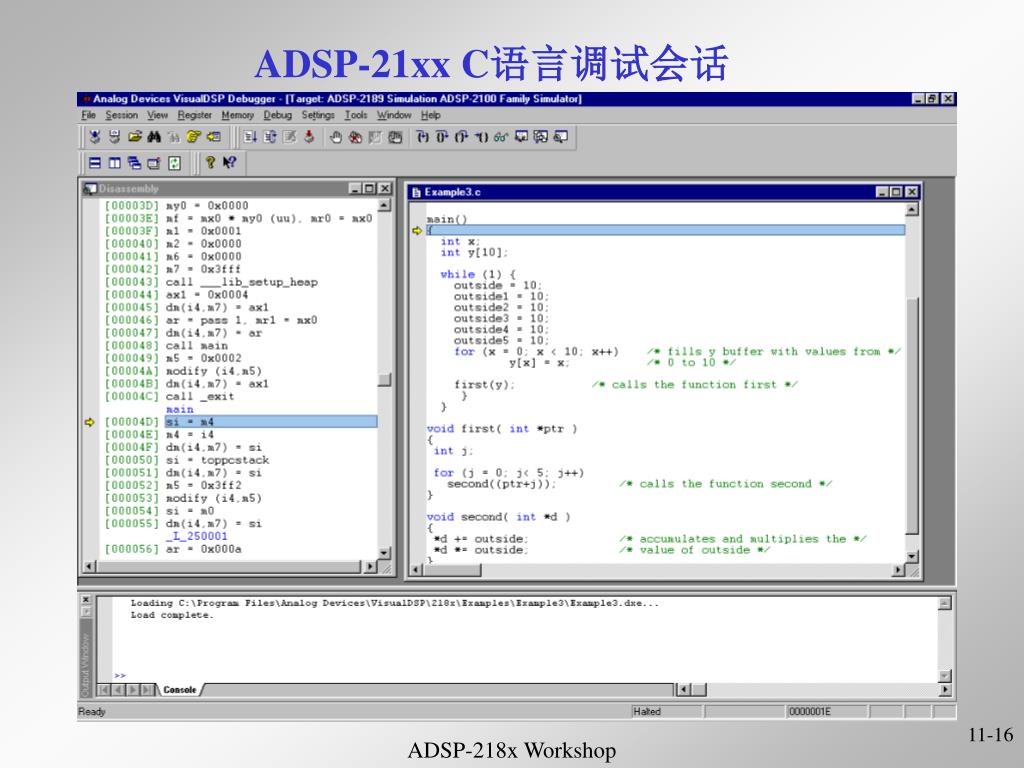The height and width of the screenshot is (768, 1024).
Task: Click the 'call ___lib_setup_heap' instruction
Action: 242,282
